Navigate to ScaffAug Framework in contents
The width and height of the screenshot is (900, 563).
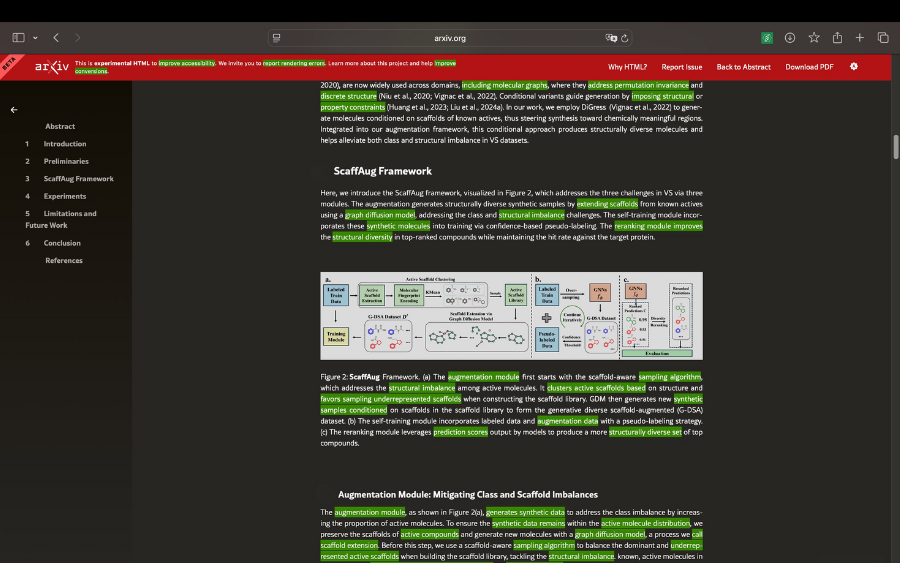tap(78, 179)
